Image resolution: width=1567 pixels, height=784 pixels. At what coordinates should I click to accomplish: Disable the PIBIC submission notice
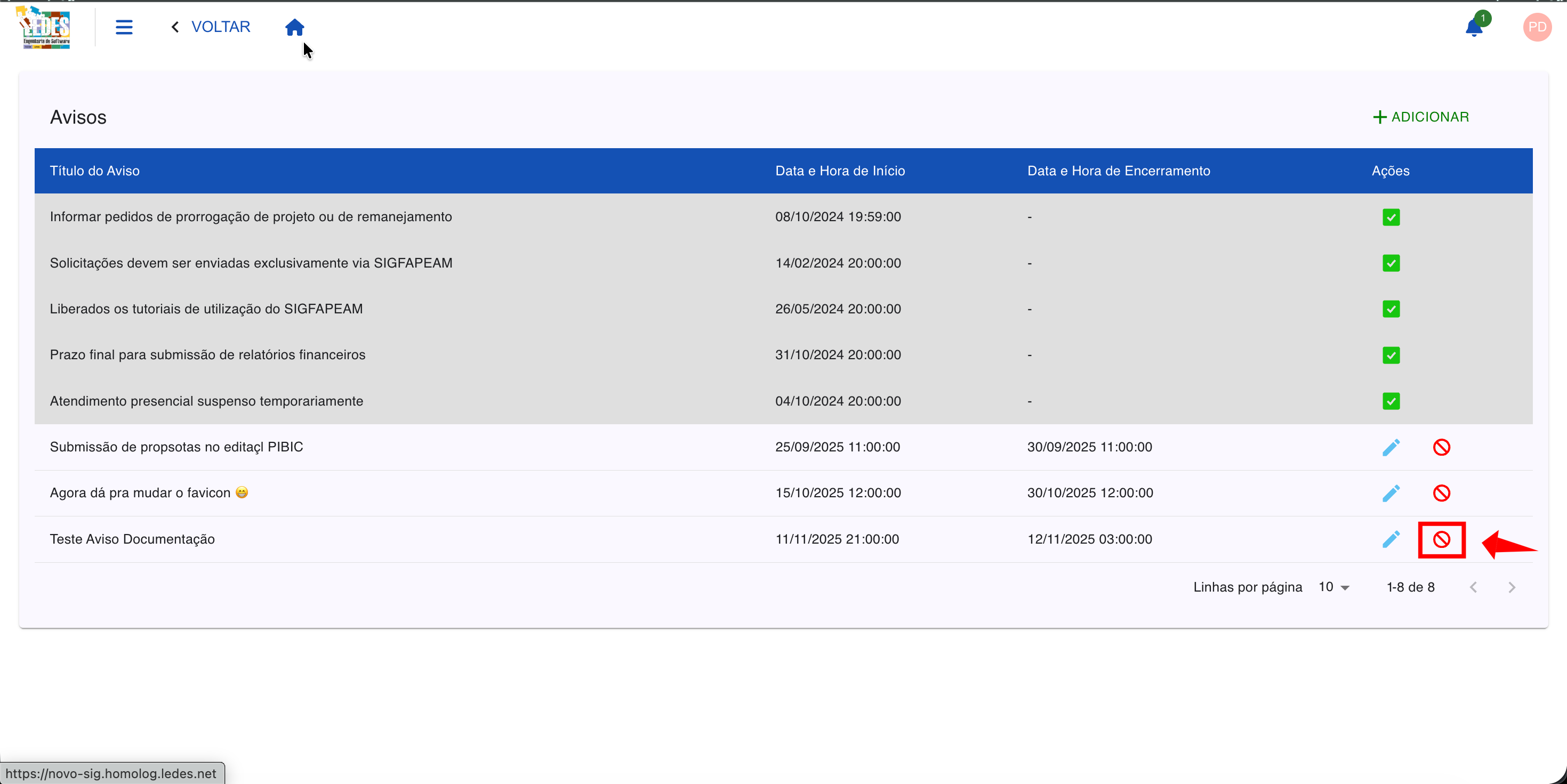[x=1441, y=447]
